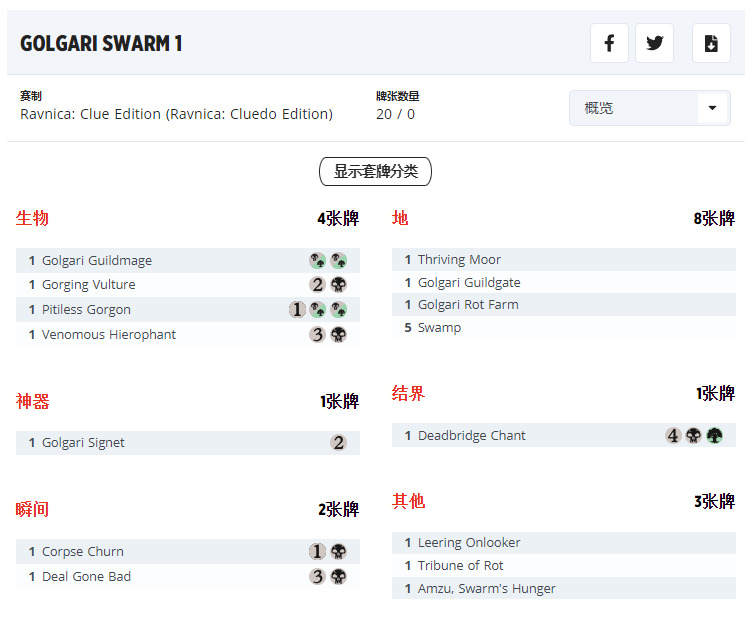Open the Pitiless Gorgon card link
750x631 pixels.
click(x=86, y=310)
